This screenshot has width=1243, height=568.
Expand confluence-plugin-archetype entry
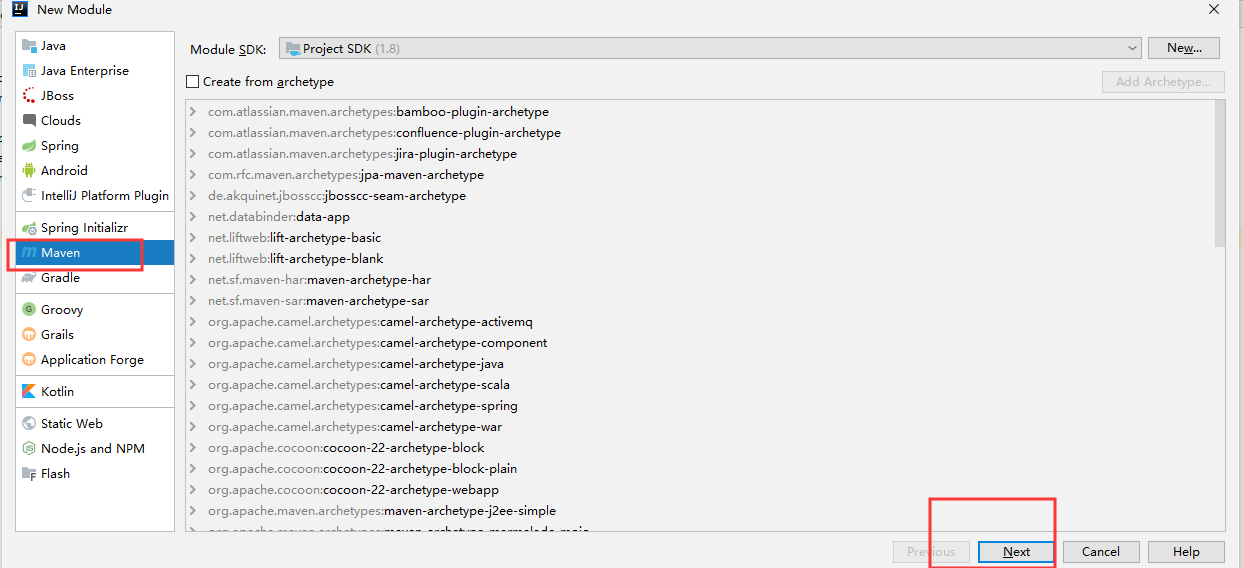193,133
